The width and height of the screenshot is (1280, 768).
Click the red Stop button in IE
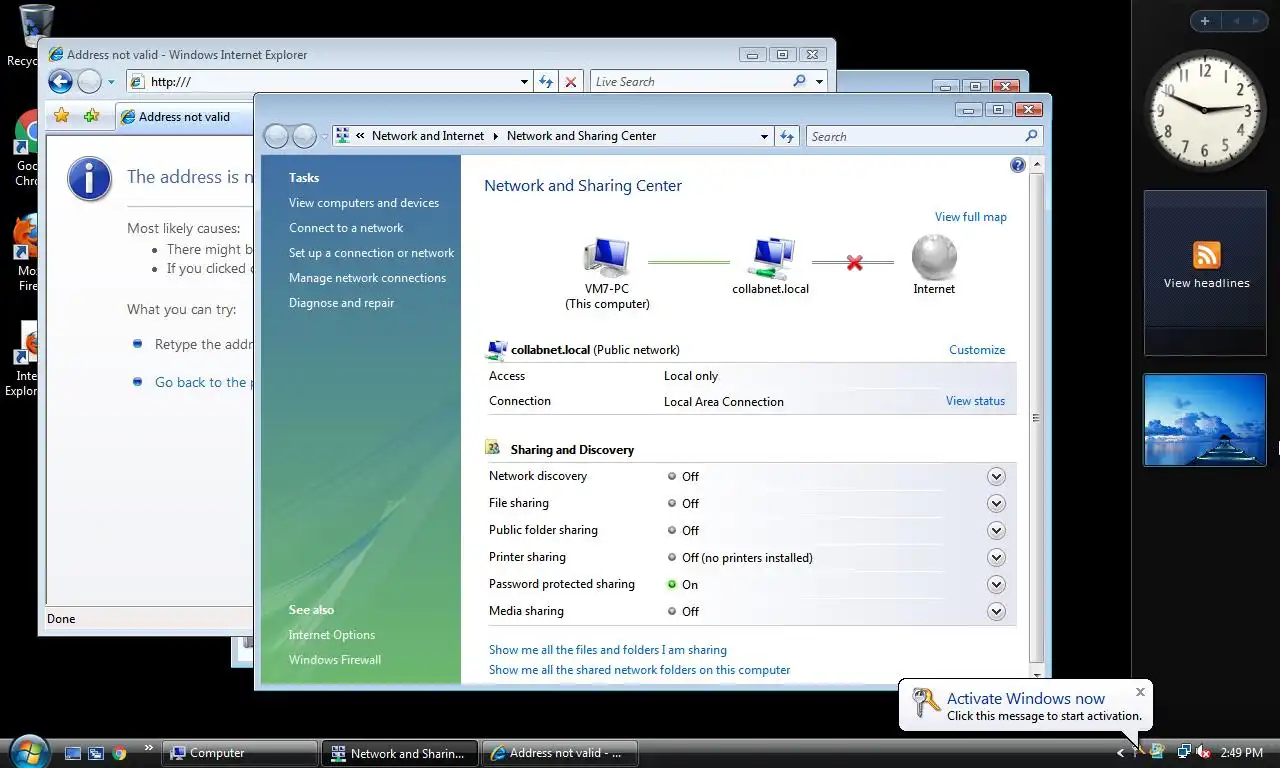pos(571,82)
